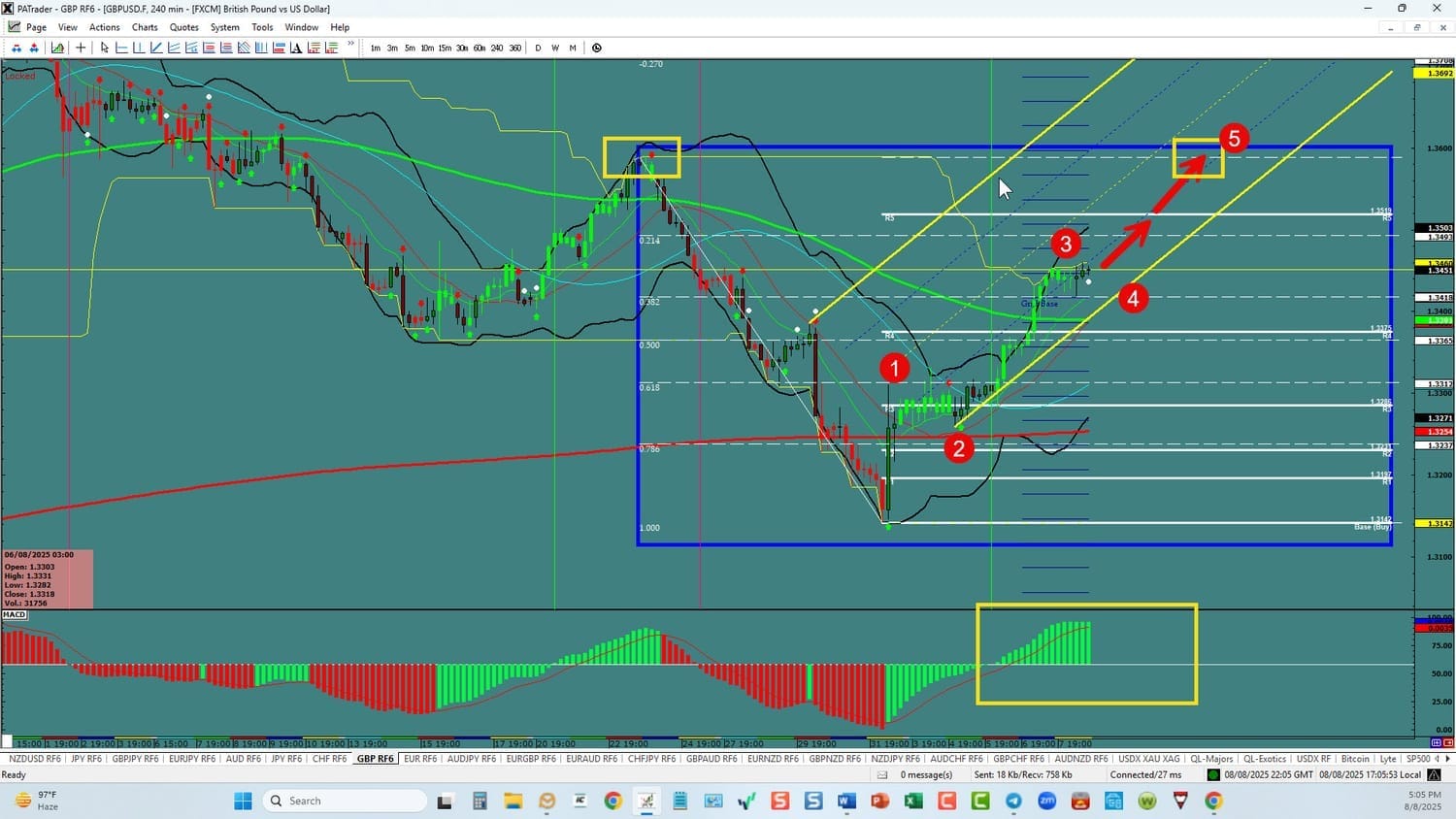The image size is (1456, 819).
Task: Switch chart to Daily (D) timeframe
Action: click(538, 48)
